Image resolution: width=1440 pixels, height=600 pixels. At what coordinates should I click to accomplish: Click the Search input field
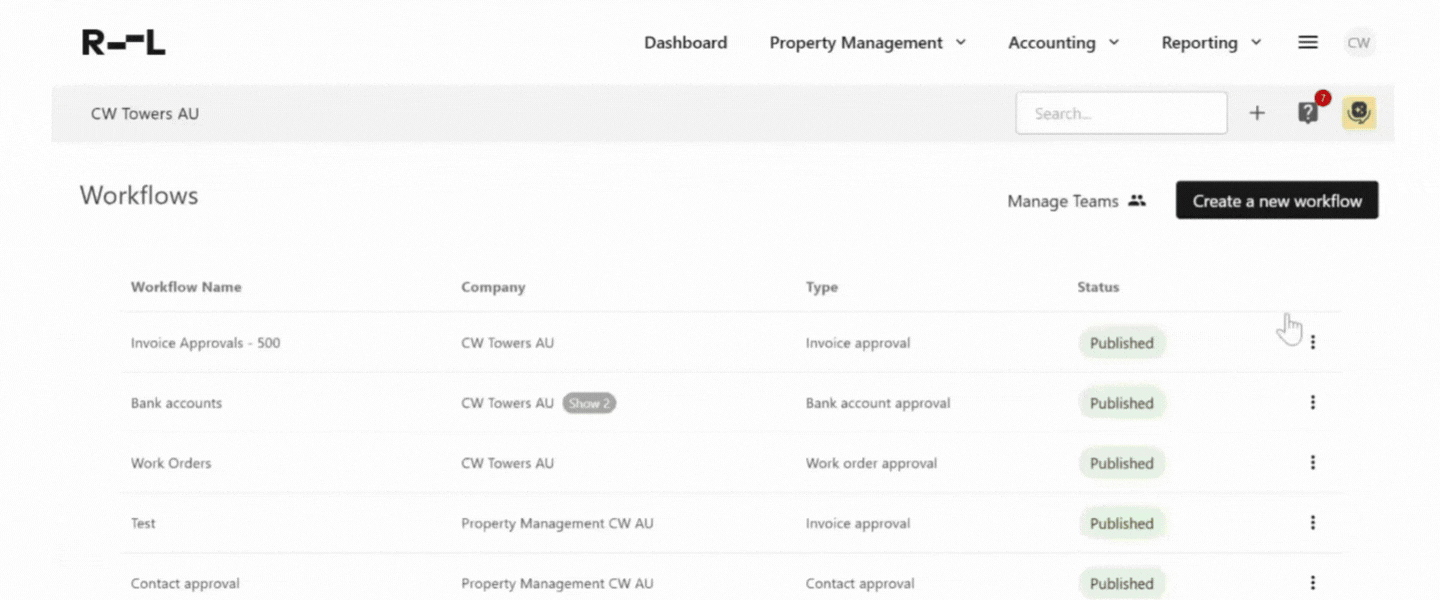point(1120,113)
